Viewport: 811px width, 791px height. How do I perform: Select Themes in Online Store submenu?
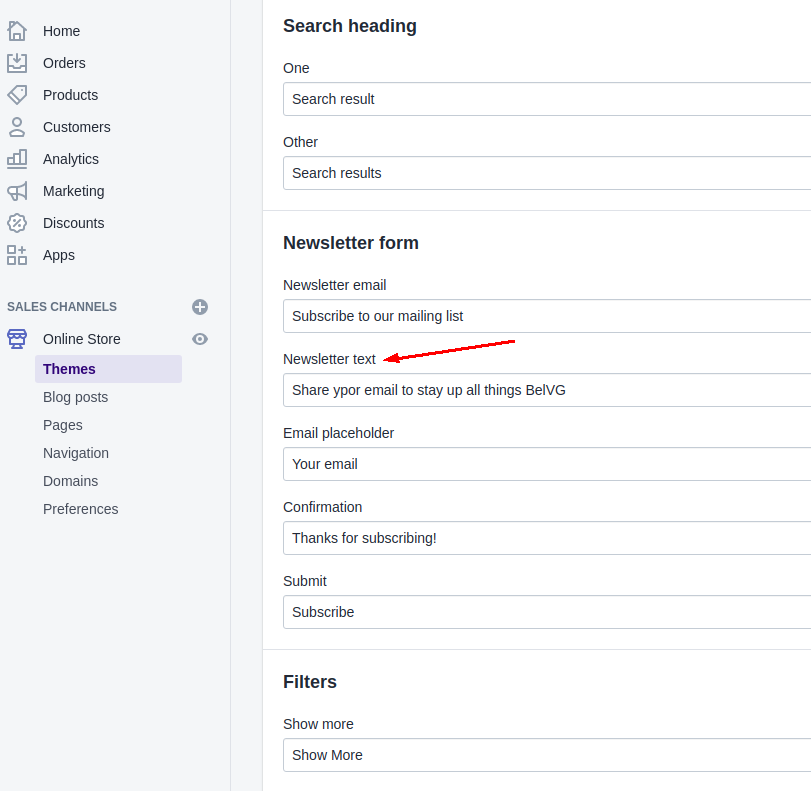point(69,369)
